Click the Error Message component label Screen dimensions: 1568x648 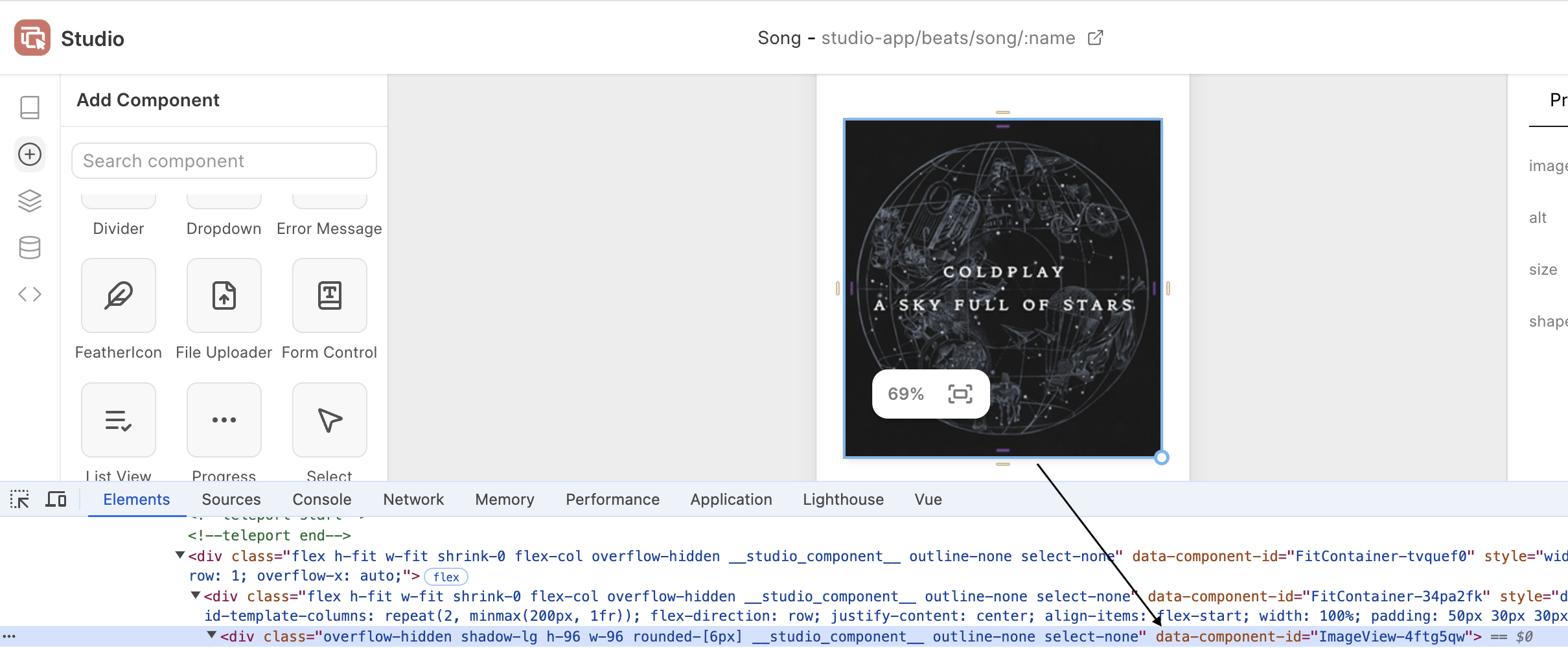pyautogui.click(x=329, y=229)
